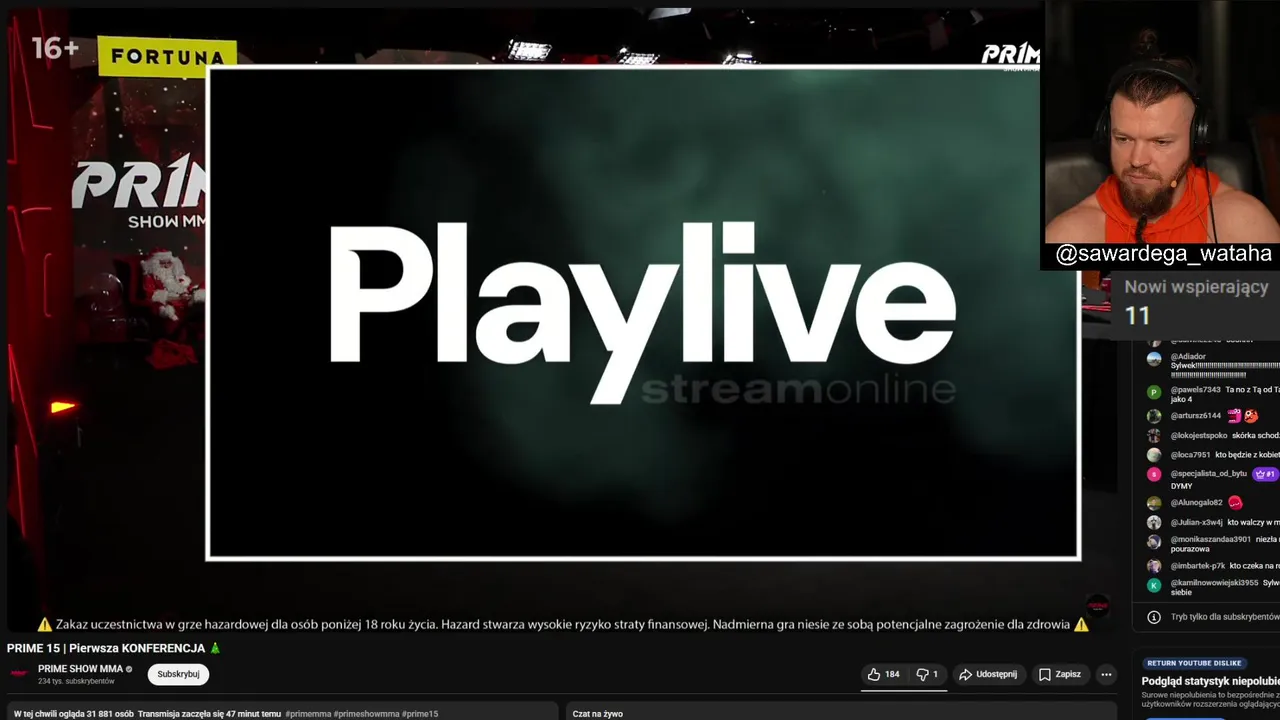1280x720 pixels.
Task: Click the @lokojestspoko chat avatar
Action: point(1154,435)
